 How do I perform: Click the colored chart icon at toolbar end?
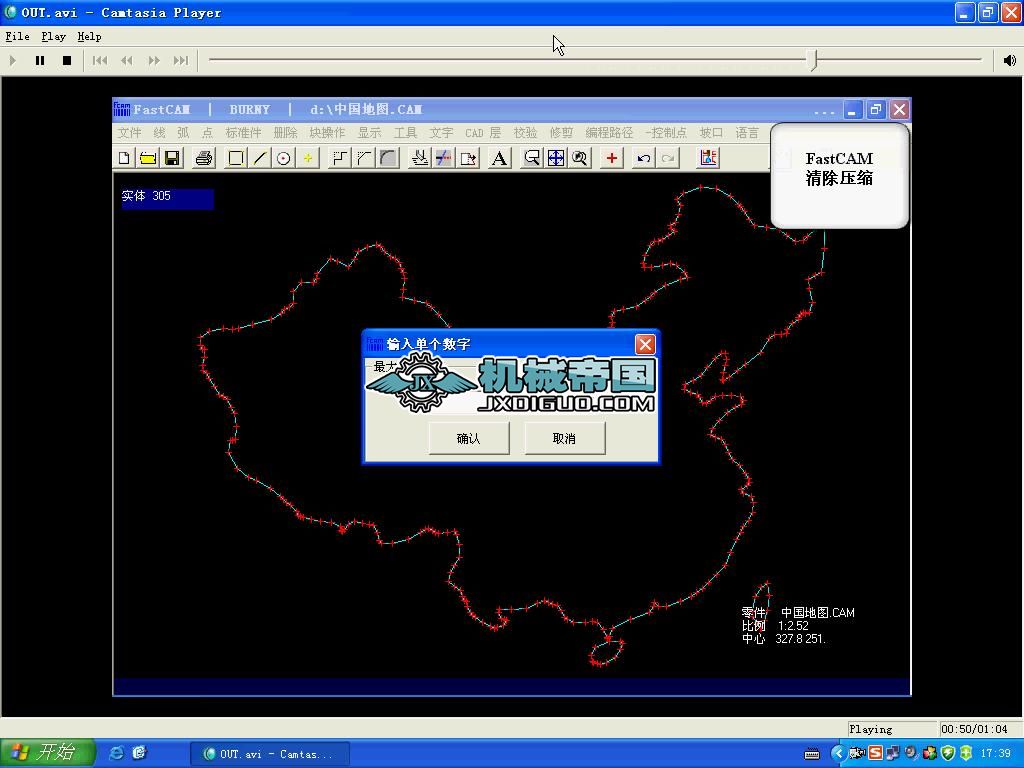[708, 157]
